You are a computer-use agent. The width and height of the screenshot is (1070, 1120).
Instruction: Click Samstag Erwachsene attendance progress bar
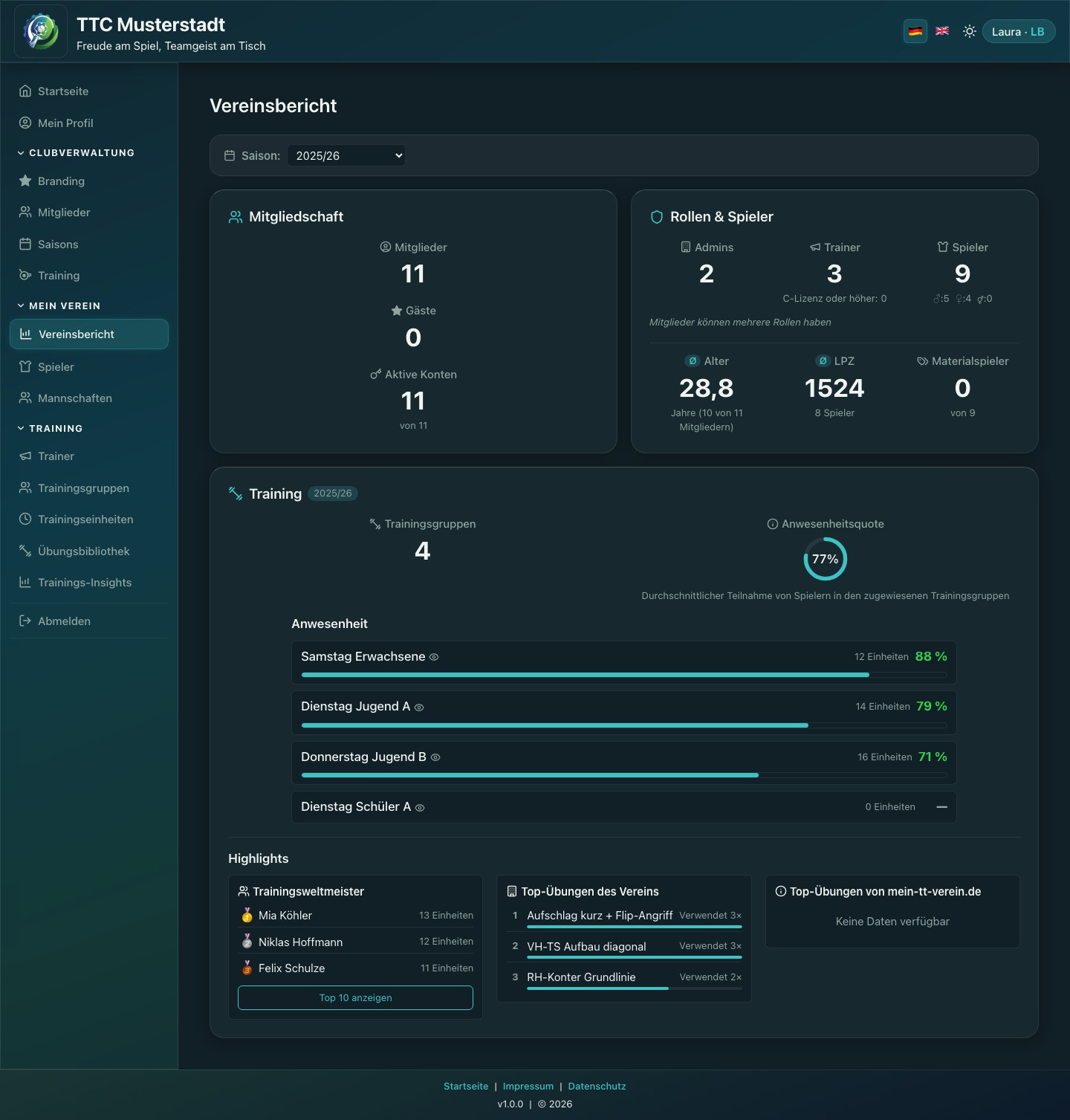[x=624, y=675]
